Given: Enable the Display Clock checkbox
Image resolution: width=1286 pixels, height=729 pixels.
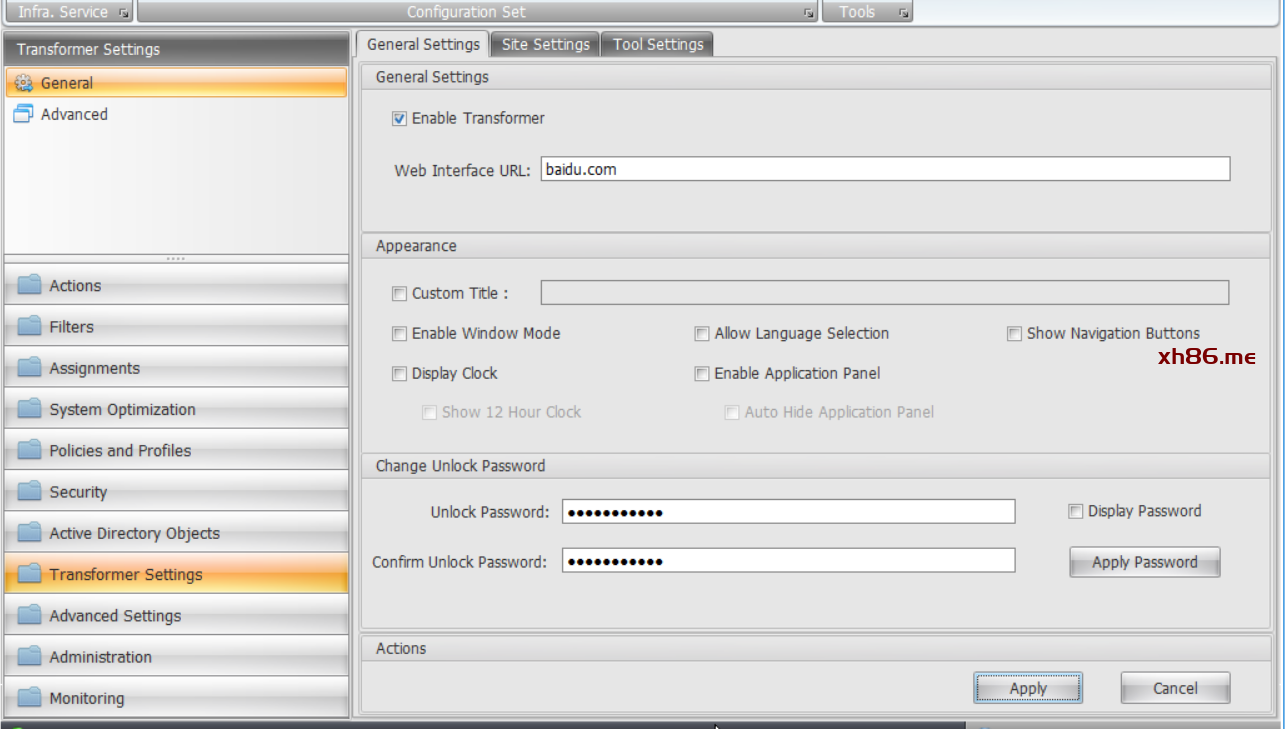Looking at the screenshot, I should [400, 374].
